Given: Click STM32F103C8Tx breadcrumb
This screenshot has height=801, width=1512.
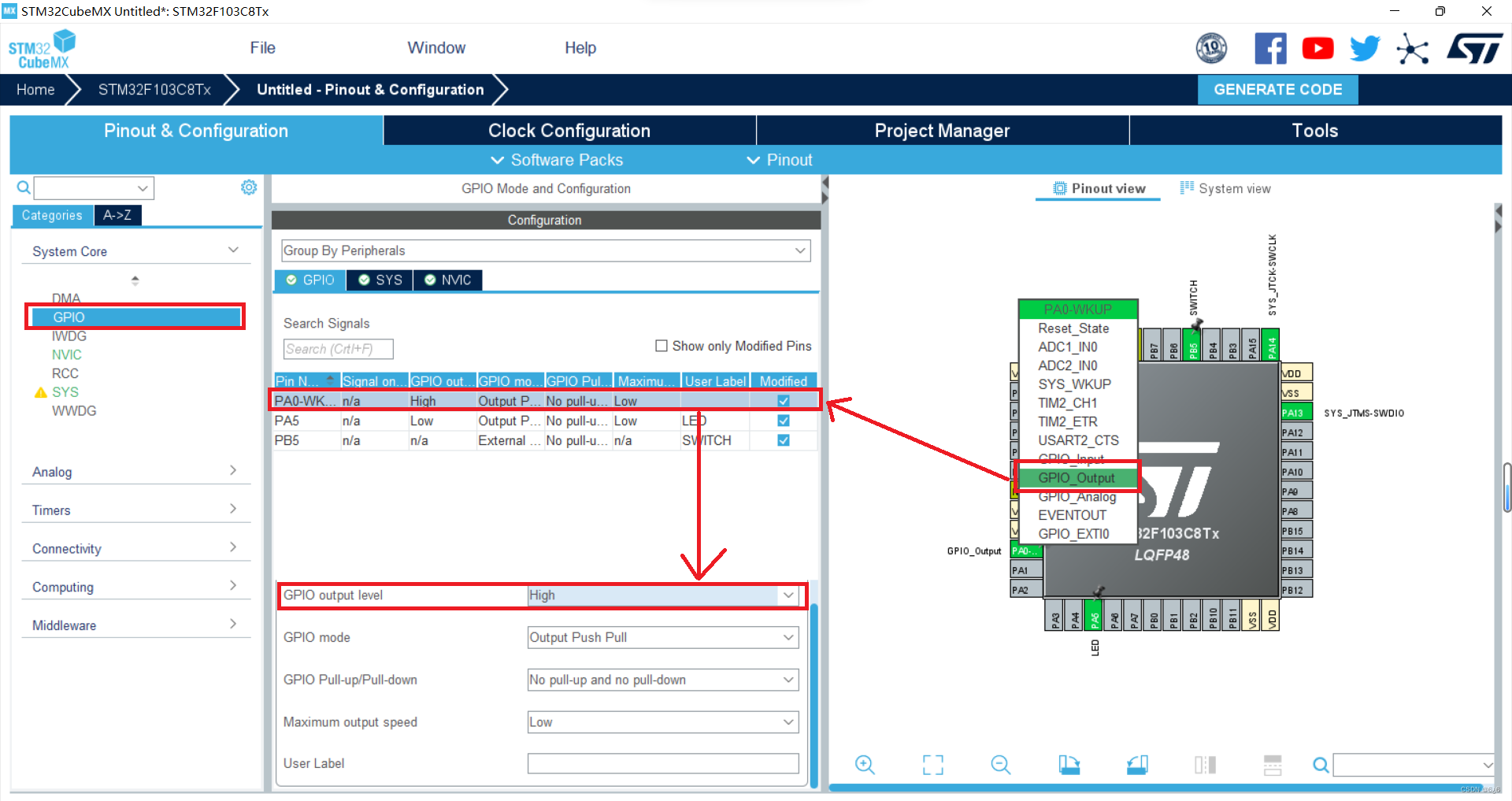Looking at the screenshot, I should [154, 90].
